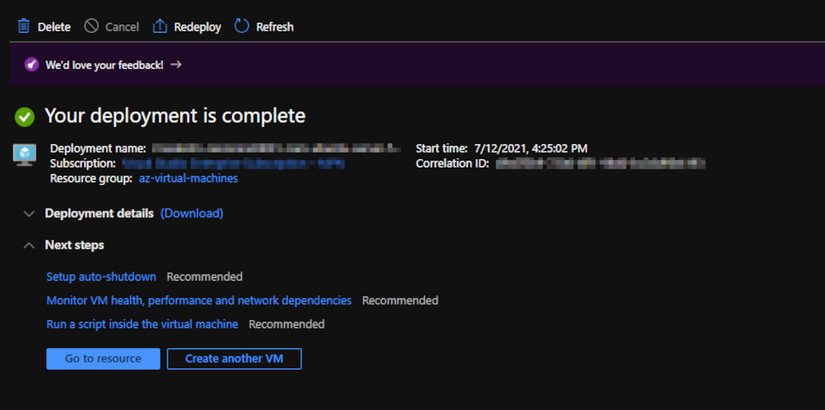This screenshot has height=410, width=825.
Task: Click the Resource group label
Action: pos(91,178)
